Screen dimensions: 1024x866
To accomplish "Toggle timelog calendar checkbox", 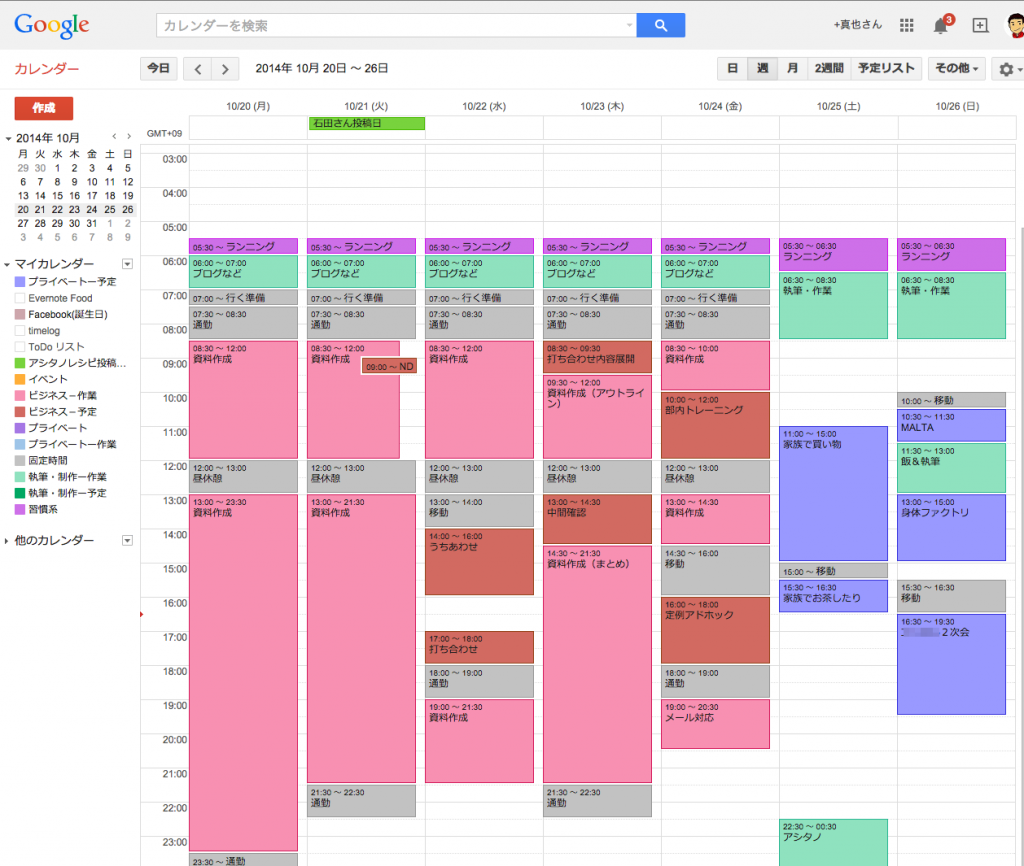I will click(20, 330).
